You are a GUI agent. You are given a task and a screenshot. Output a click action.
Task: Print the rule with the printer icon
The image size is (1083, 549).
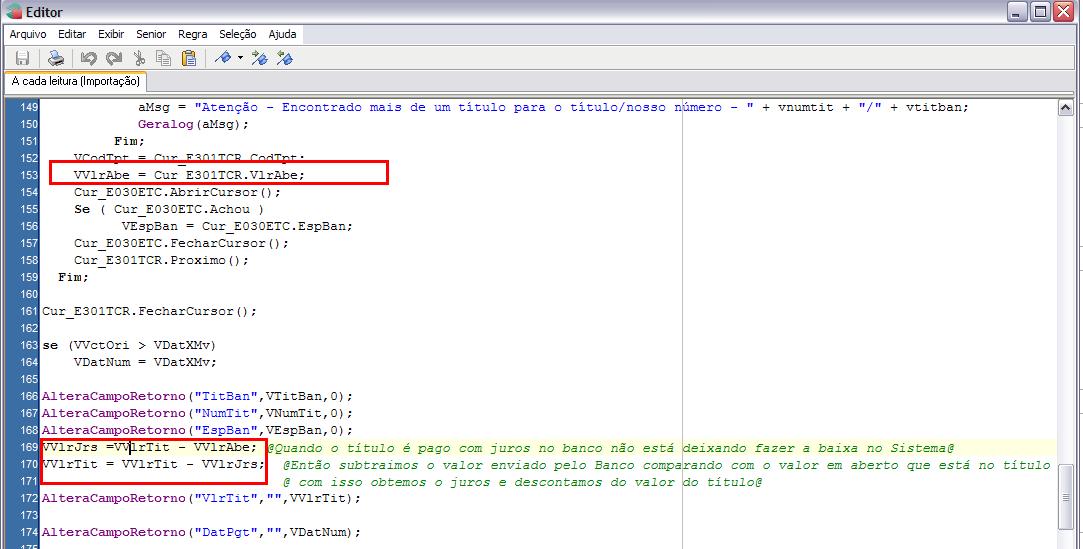click(57, 58)
